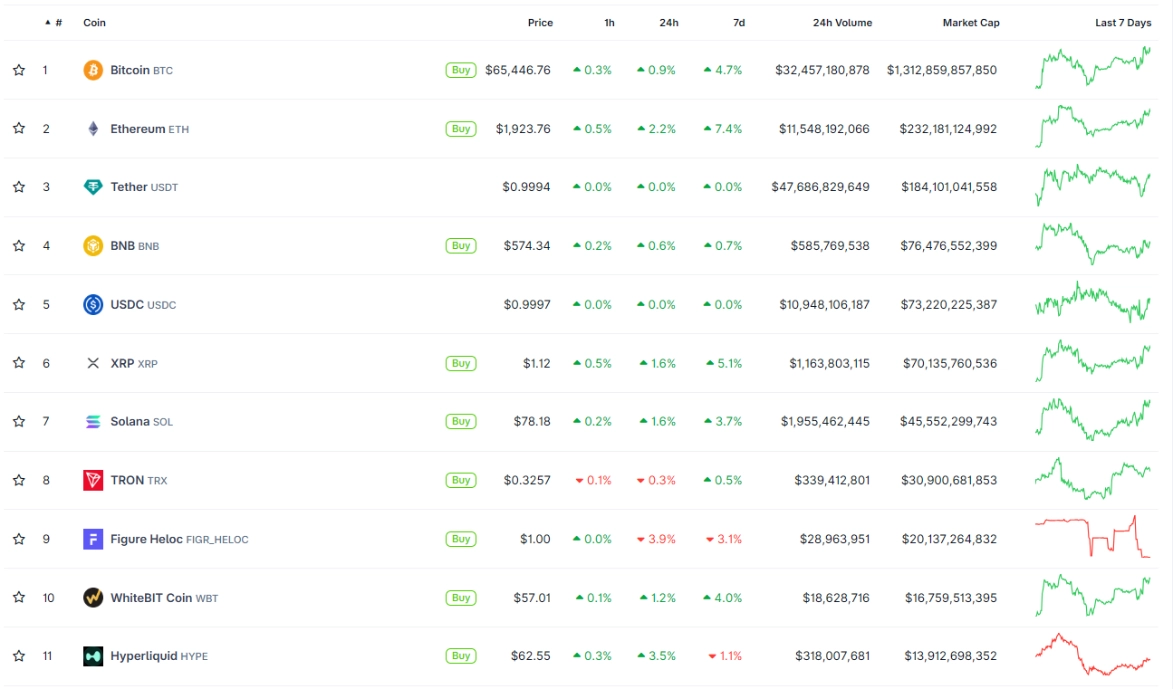Add Tether to watchlist via star

coord(19,187)
